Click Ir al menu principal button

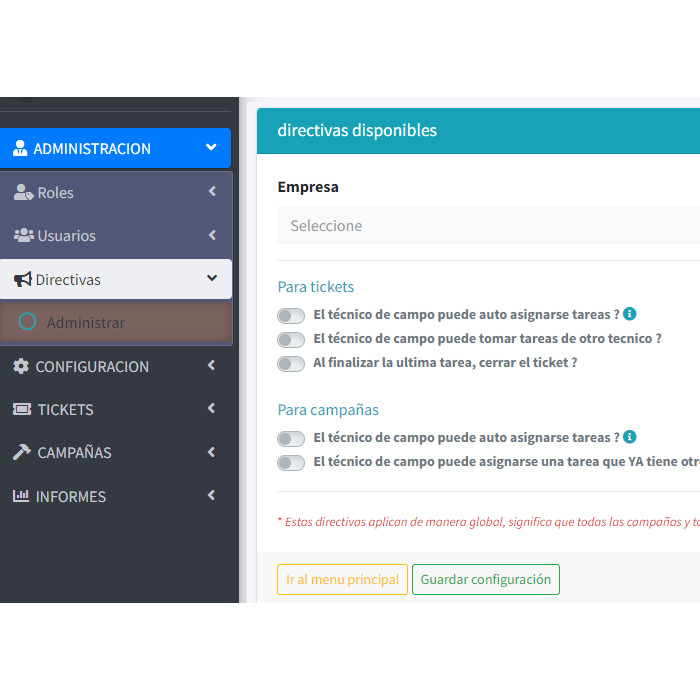pyautogui.click(x=342, y=580)
